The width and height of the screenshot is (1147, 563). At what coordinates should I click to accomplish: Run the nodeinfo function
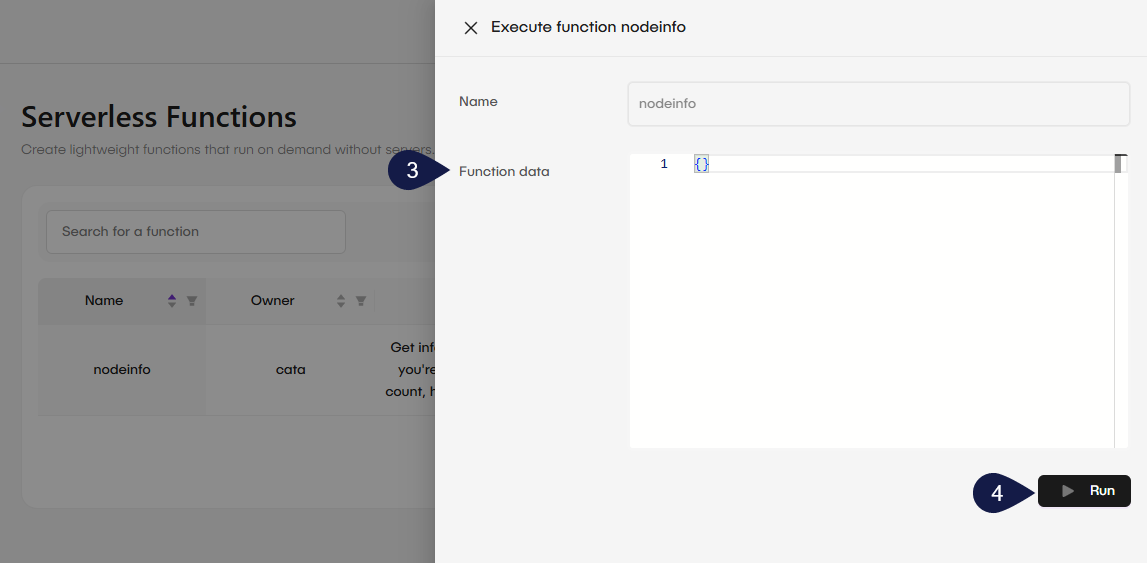(1084, 491)
